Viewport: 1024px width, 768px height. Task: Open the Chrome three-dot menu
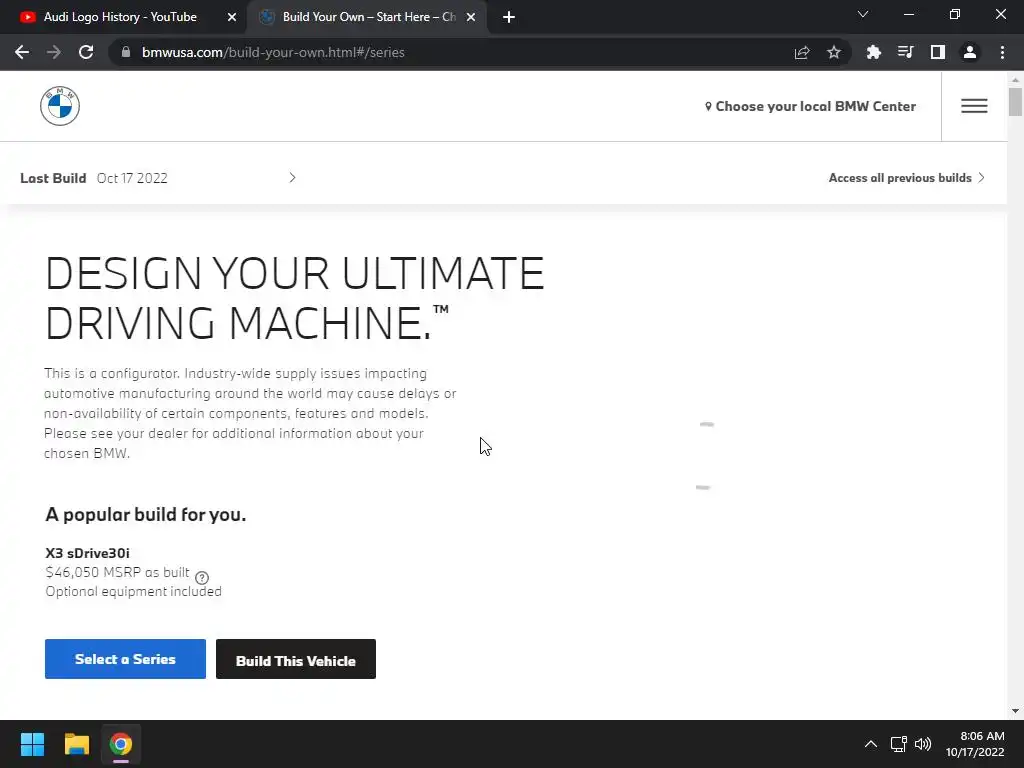pyautogui.click(x=1002, y=52)
